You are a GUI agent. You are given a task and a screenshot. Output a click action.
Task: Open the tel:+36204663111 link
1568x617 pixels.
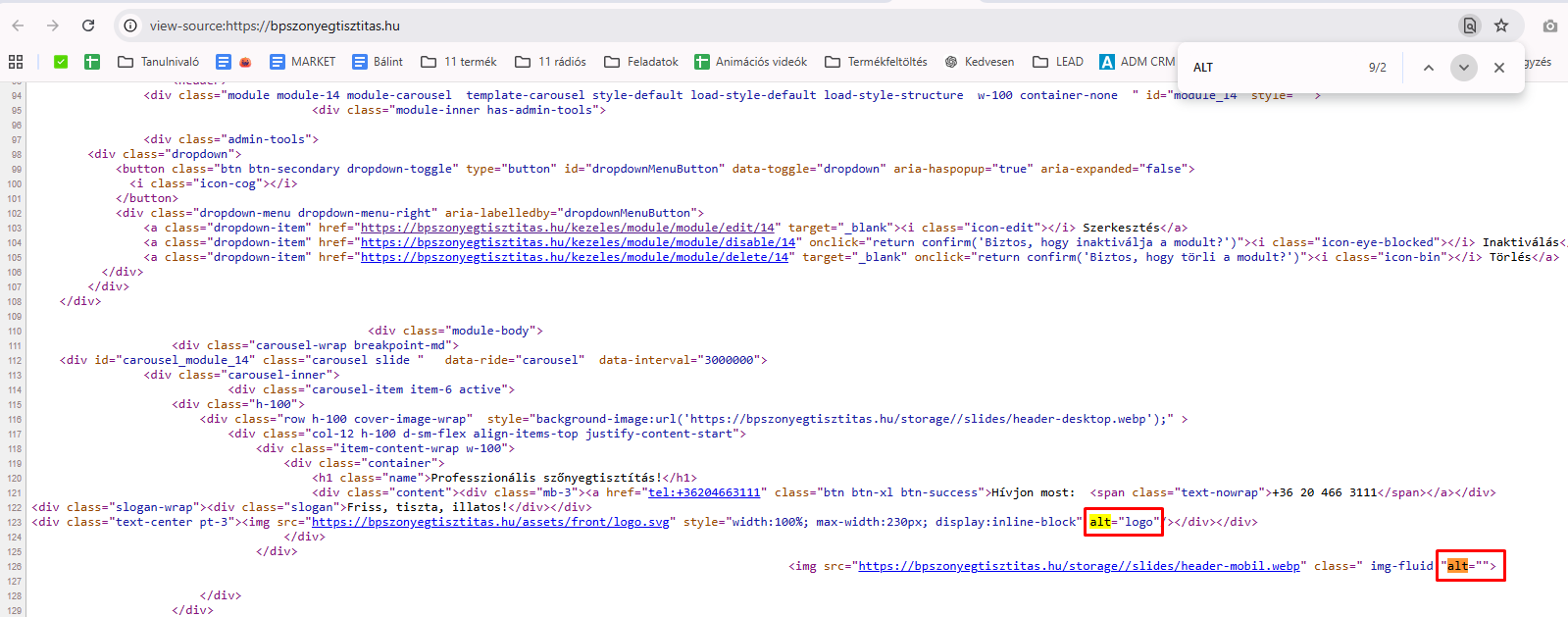[704, 492]
